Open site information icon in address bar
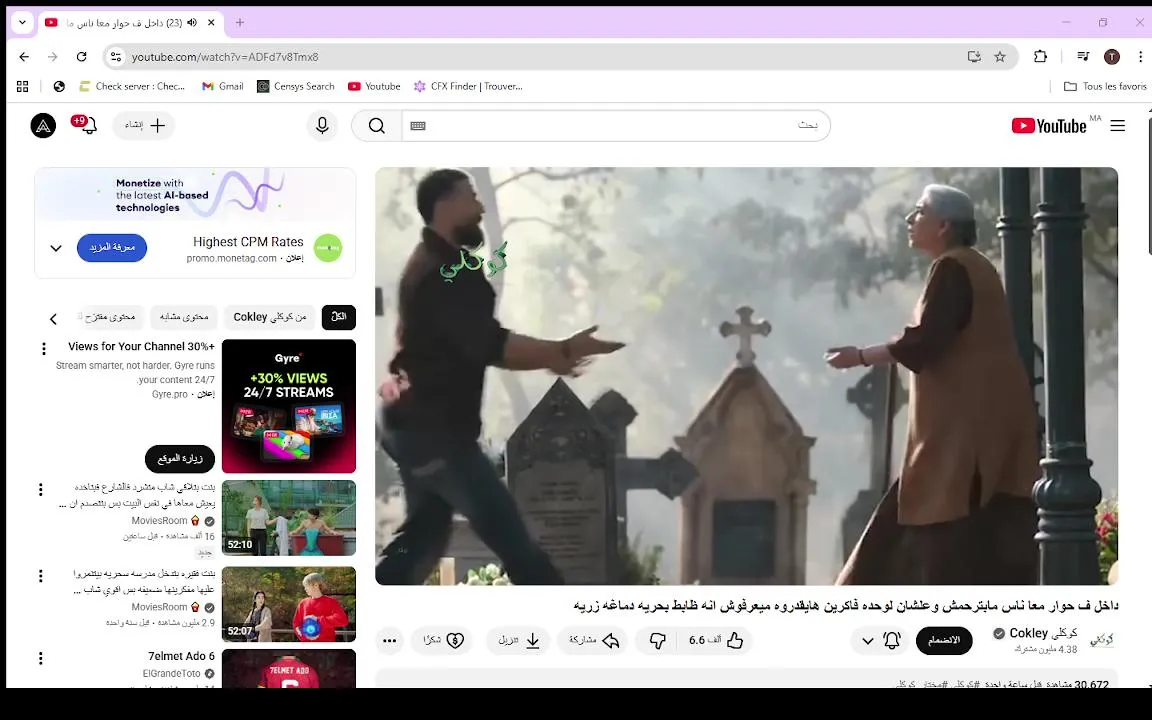Screen dimensions: 1152x720 tap(115, 57)
